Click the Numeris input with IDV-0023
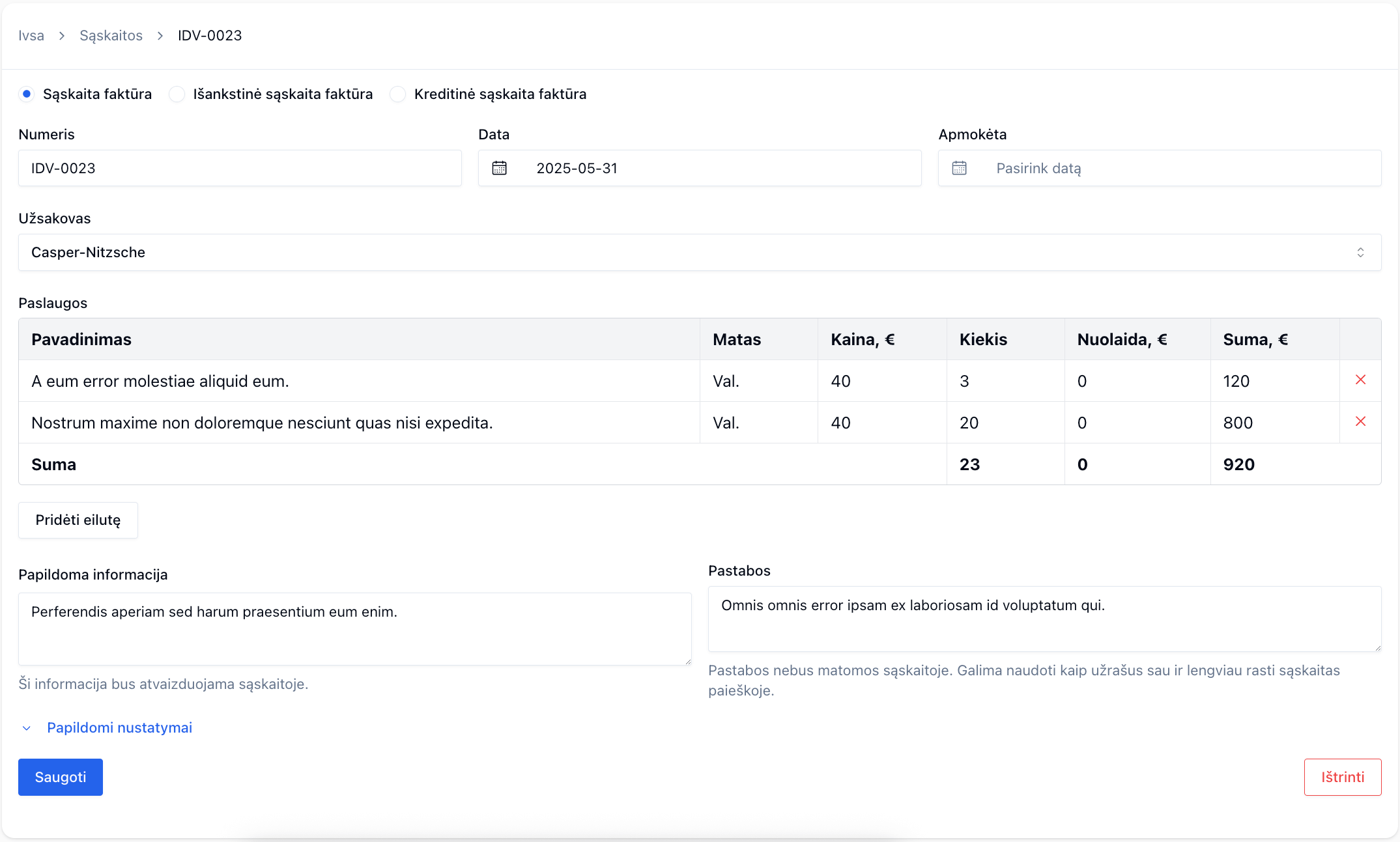Viewport: 1400px width, 842px height. coord(240,168)
